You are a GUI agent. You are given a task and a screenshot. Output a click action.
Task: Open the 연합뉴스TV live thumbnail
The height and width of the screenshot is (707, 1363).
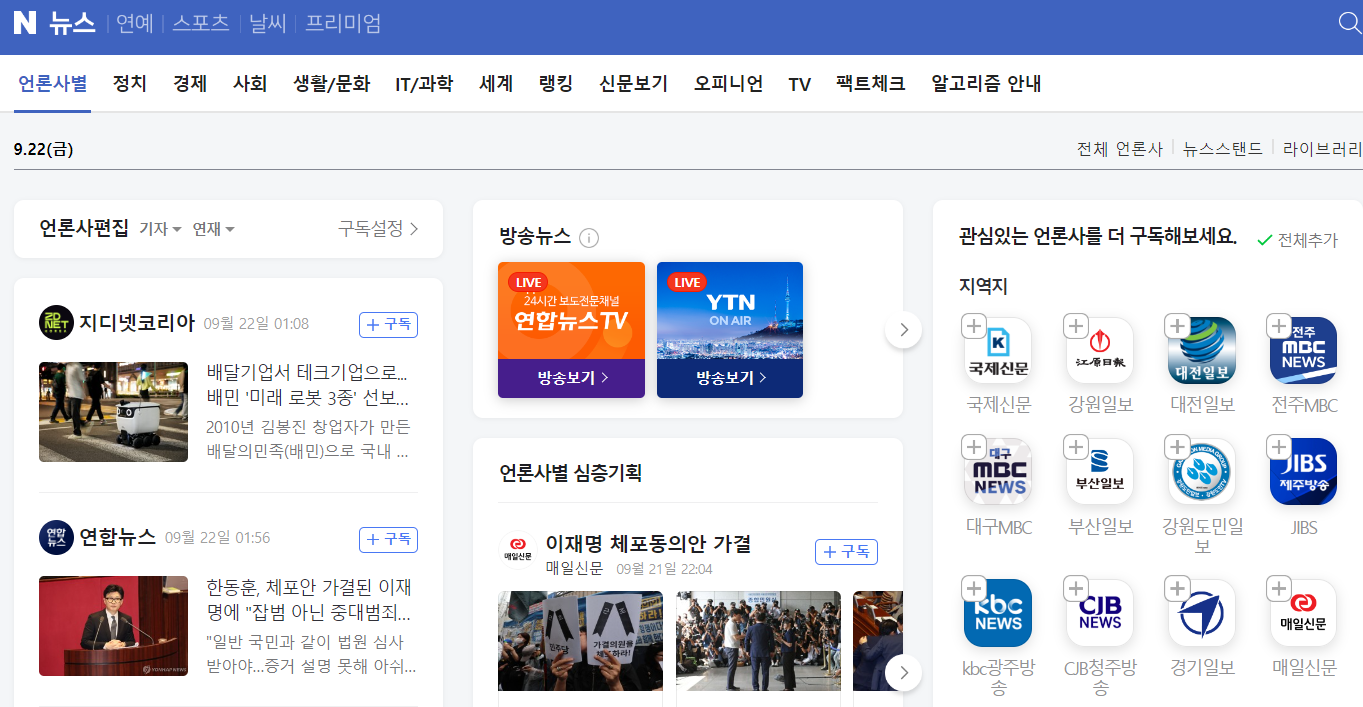click(x=572, y=311)
